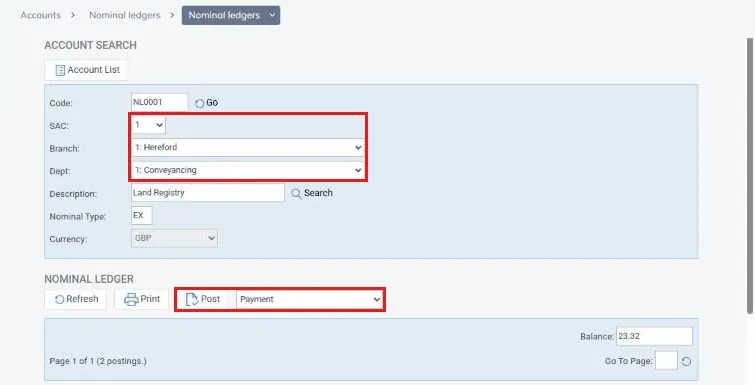The image size is (755, 385).
Task: Click the Search magnifier icon
Action: pos(296,193)
